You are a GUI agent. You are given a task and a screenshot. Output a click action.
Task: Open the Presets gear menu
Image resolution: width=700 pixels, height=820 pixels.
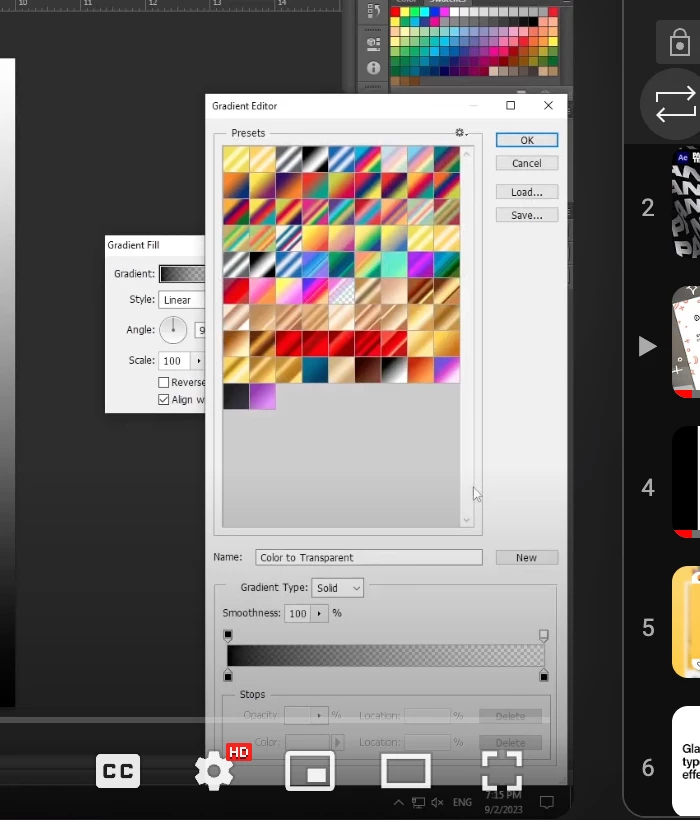point(460,133)
